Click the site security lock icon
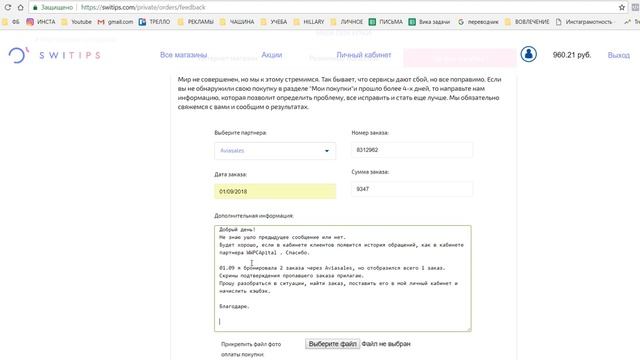 coord(35,7)
